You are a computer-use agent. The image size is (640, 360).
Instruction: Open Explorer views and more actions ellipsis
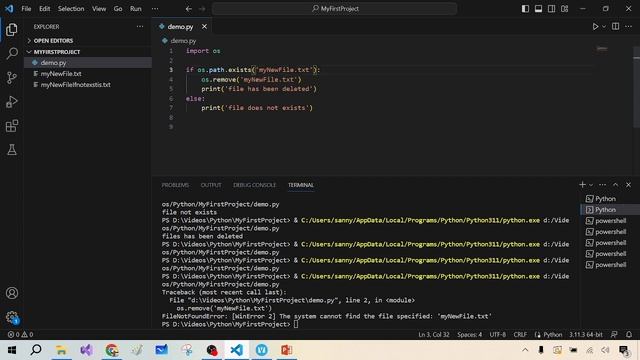140,27
